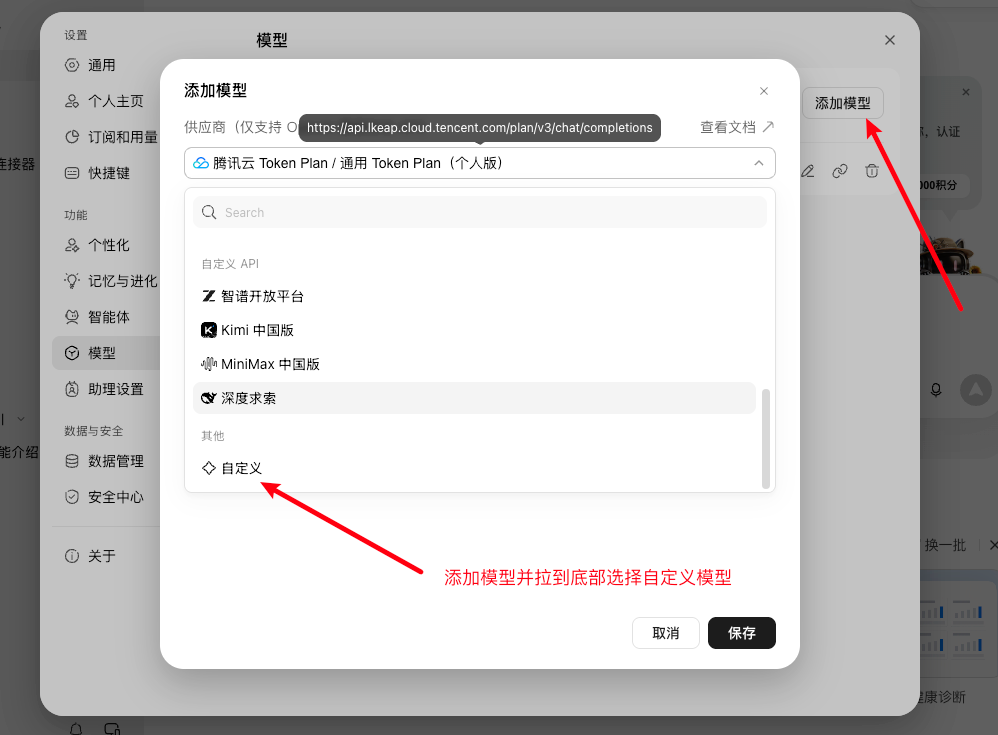Select 深度求索 from provider list
The width and height of the screenshot is (998, 735).
(x=474, y=398)
